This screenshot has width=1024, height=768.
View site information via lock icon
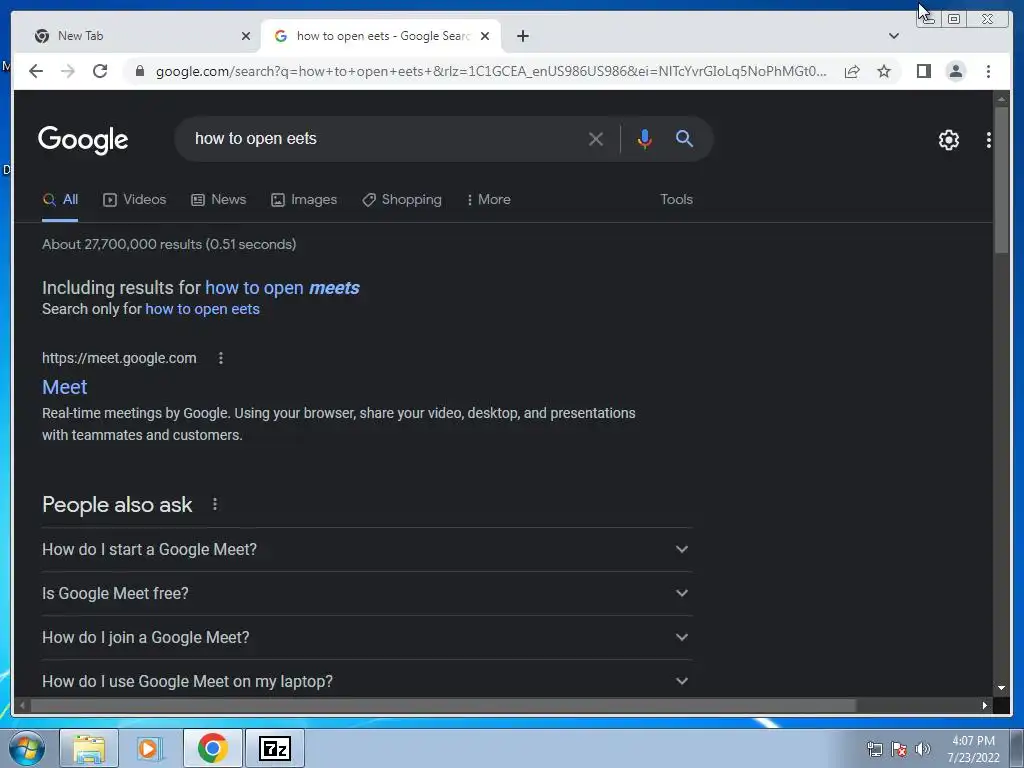(139, 71)
